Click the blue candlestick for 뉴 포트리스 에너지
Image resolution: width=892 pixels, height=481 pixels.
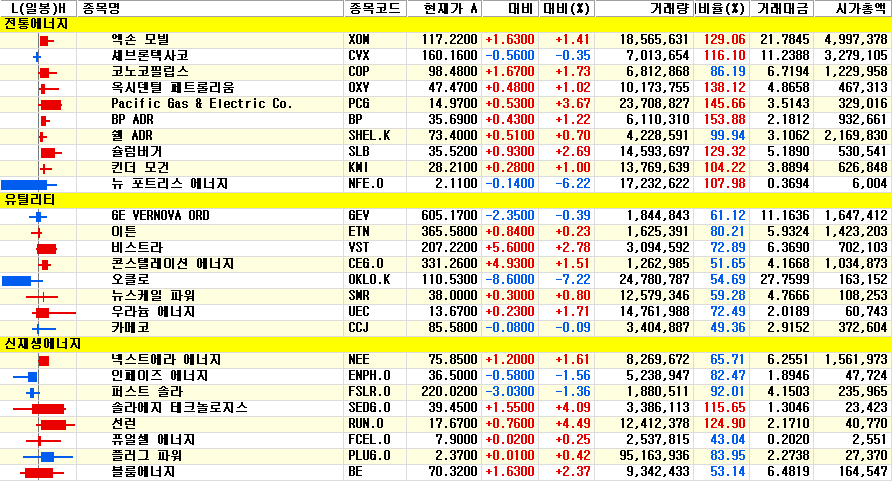(x=25, y=184)
